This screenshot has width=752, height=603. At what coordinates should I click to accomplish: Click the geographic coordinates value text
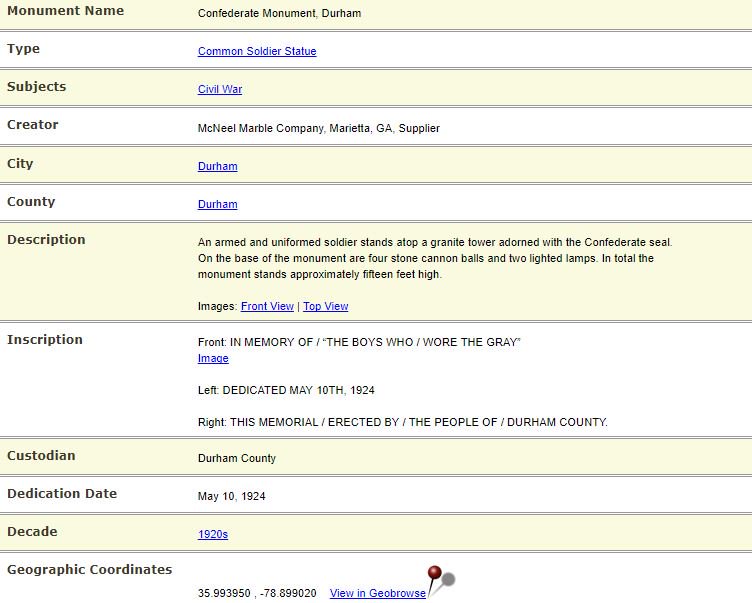(257, 593)
